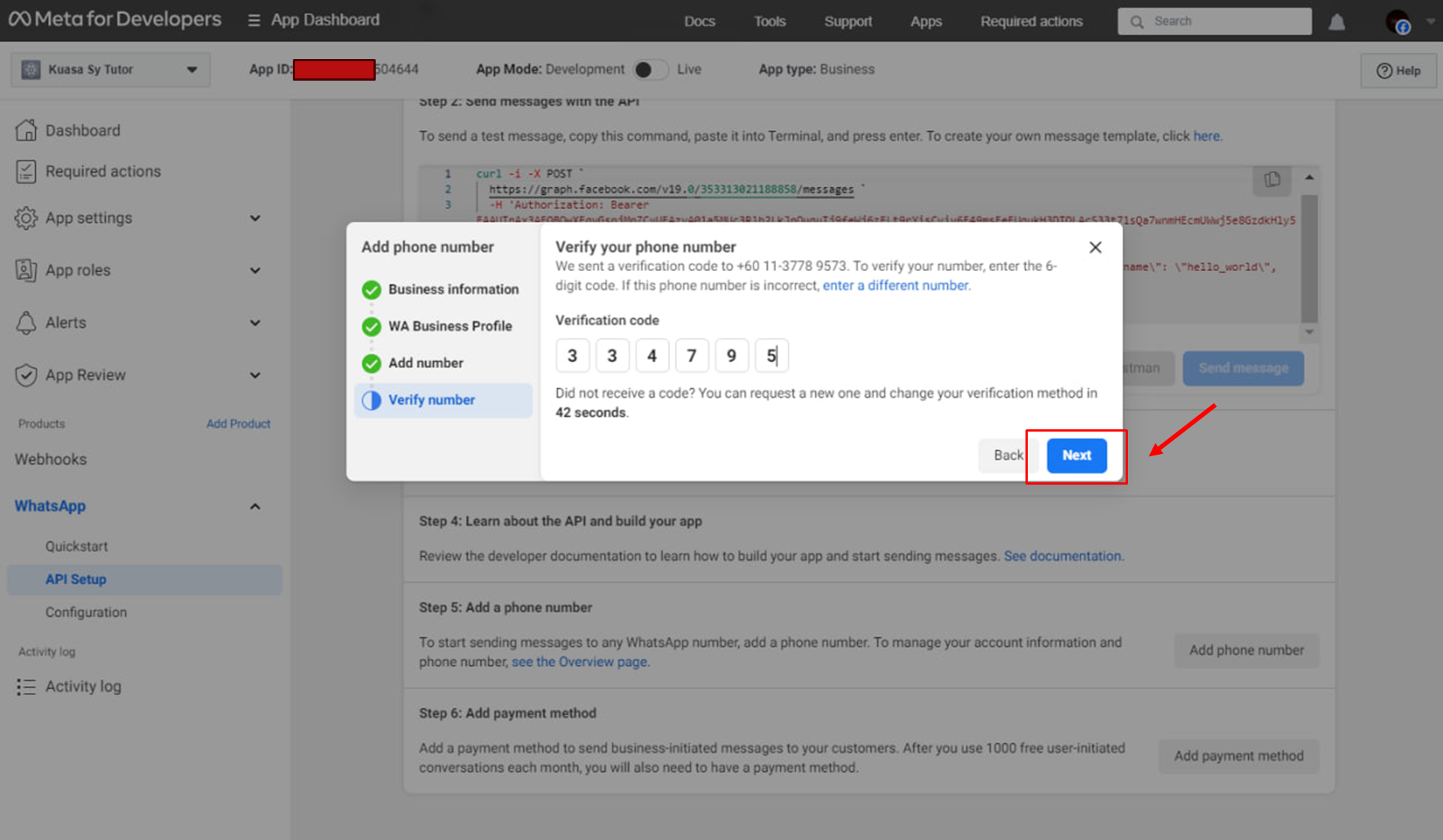Click the Alerts bell icon in sidebar

(26, 323)
